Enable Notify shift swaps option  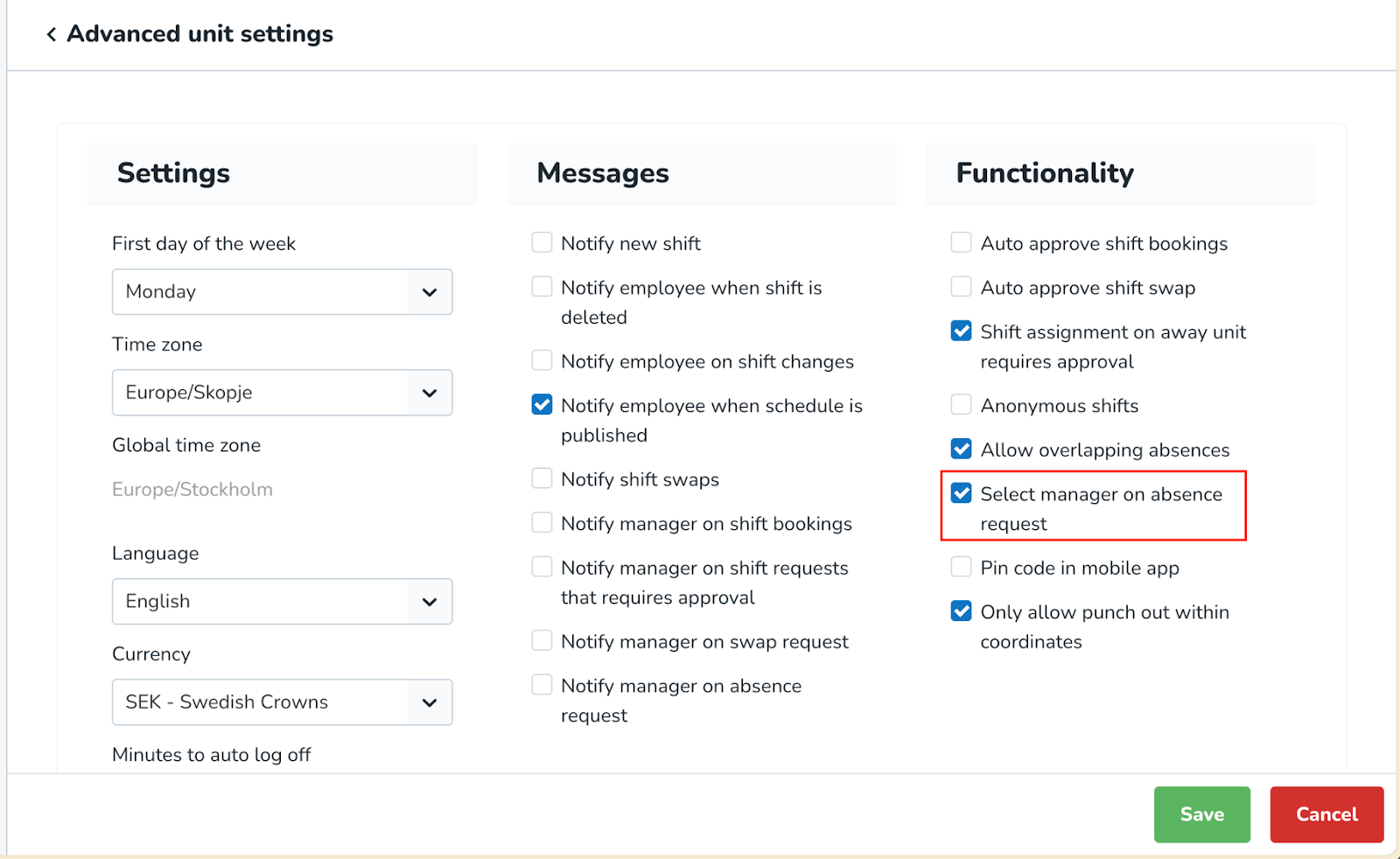(542, 478)
